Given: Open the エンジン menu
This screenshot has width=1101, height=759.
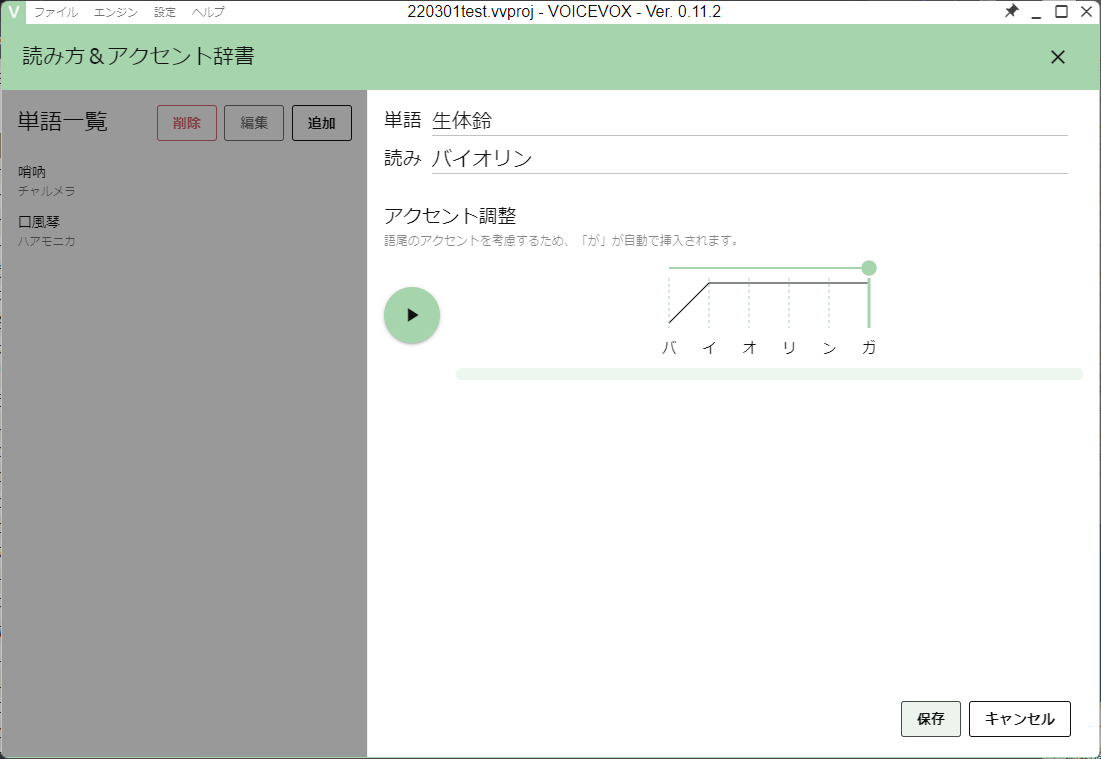Looking at the screenshot, I should tap(118, 12).
